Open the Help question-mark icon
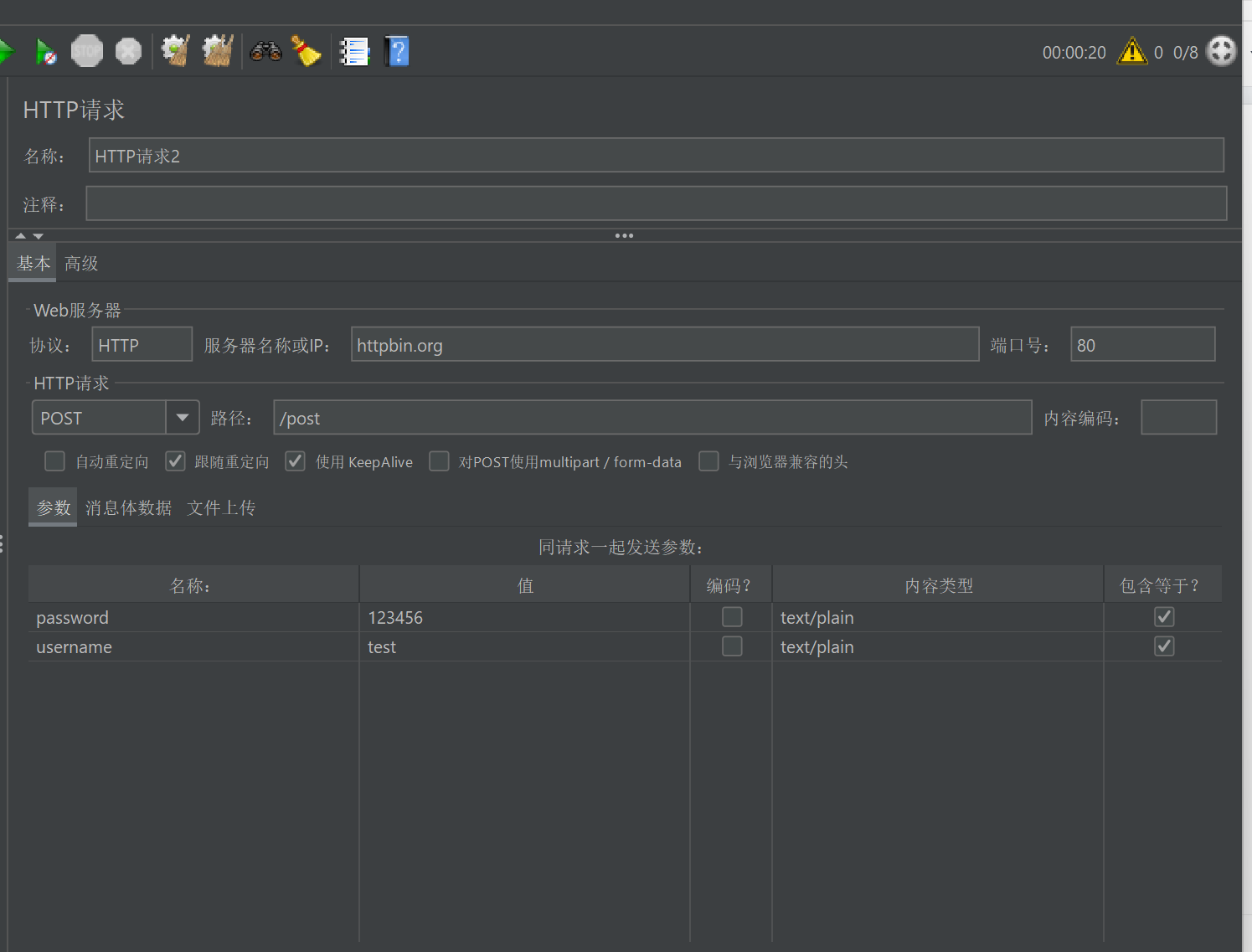 click(397, 51)
